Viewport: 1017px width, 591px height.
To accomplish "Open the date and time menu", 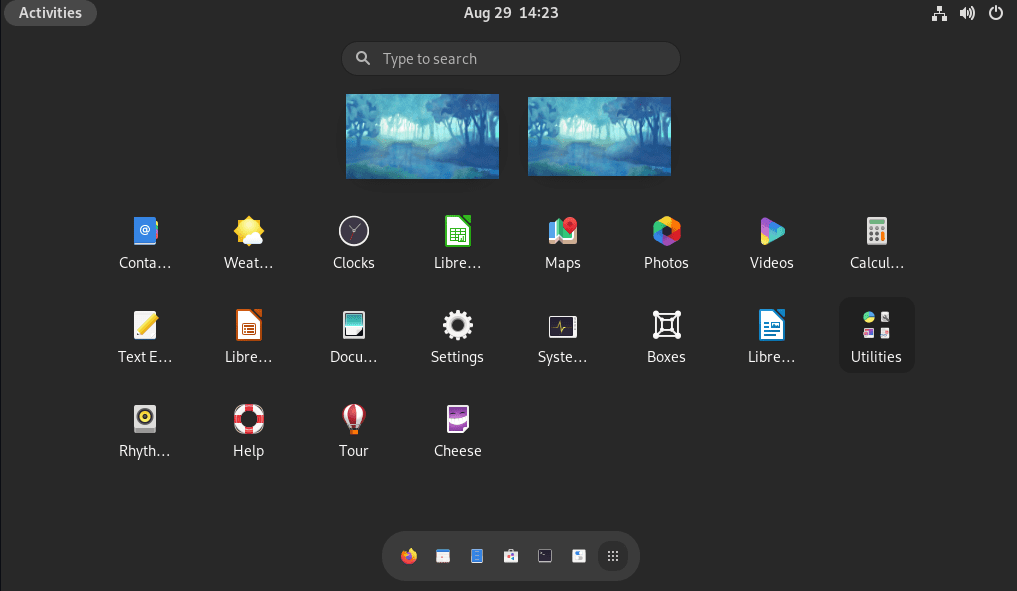I will (x=511, y=13).
